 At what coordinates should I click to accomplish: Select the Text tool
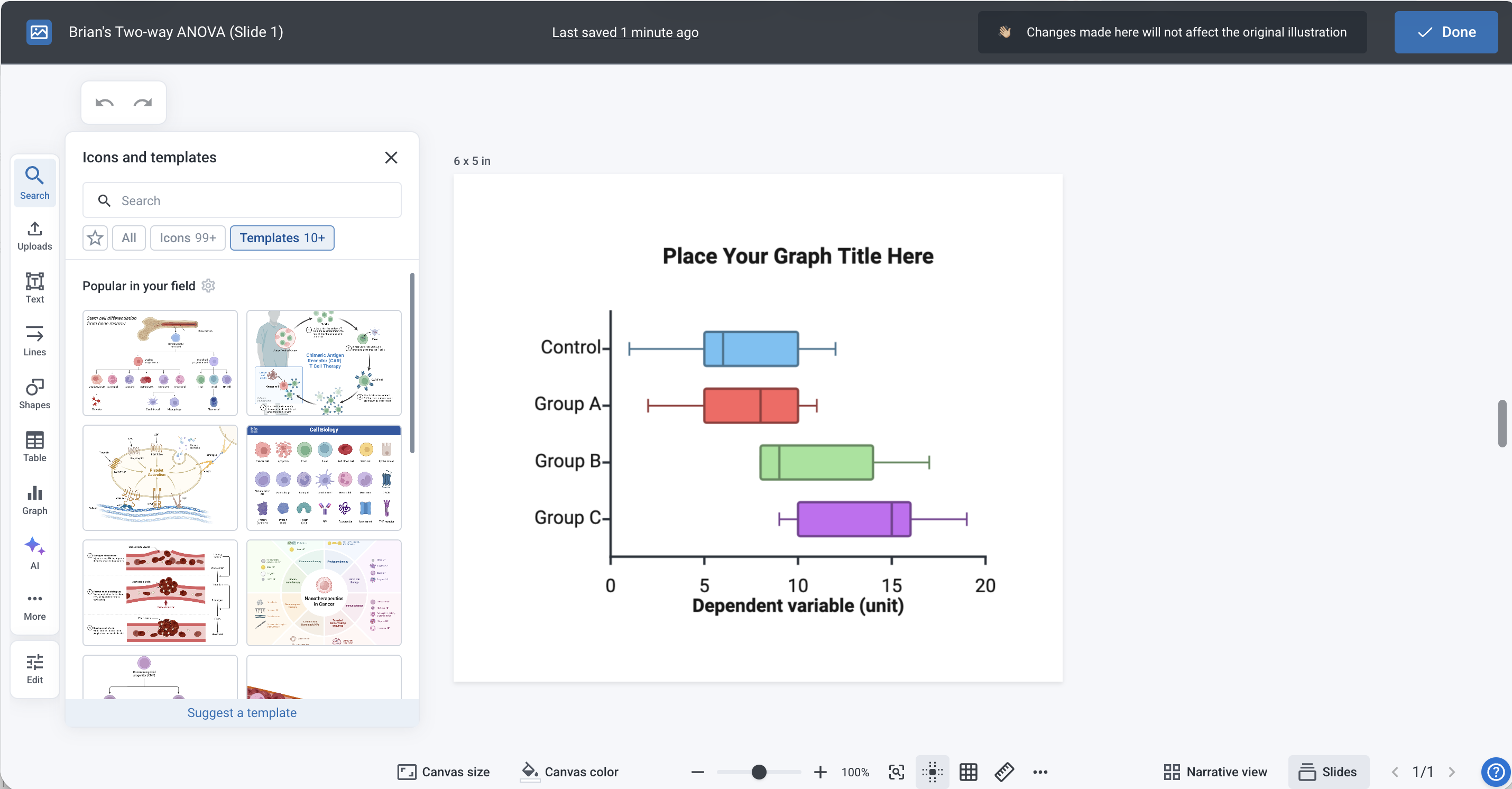(35, 288)
